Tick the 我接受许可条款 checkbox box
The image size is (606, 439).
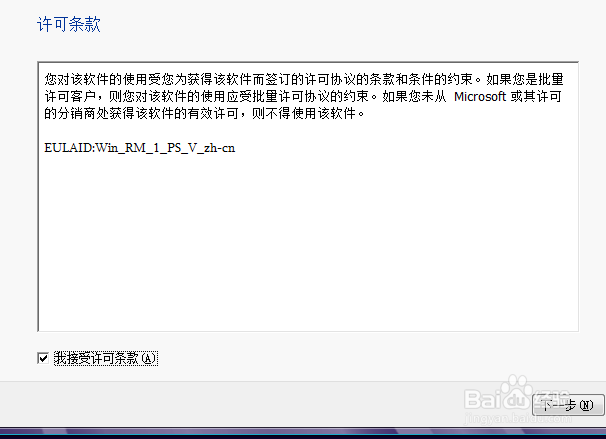pos(43,358)
